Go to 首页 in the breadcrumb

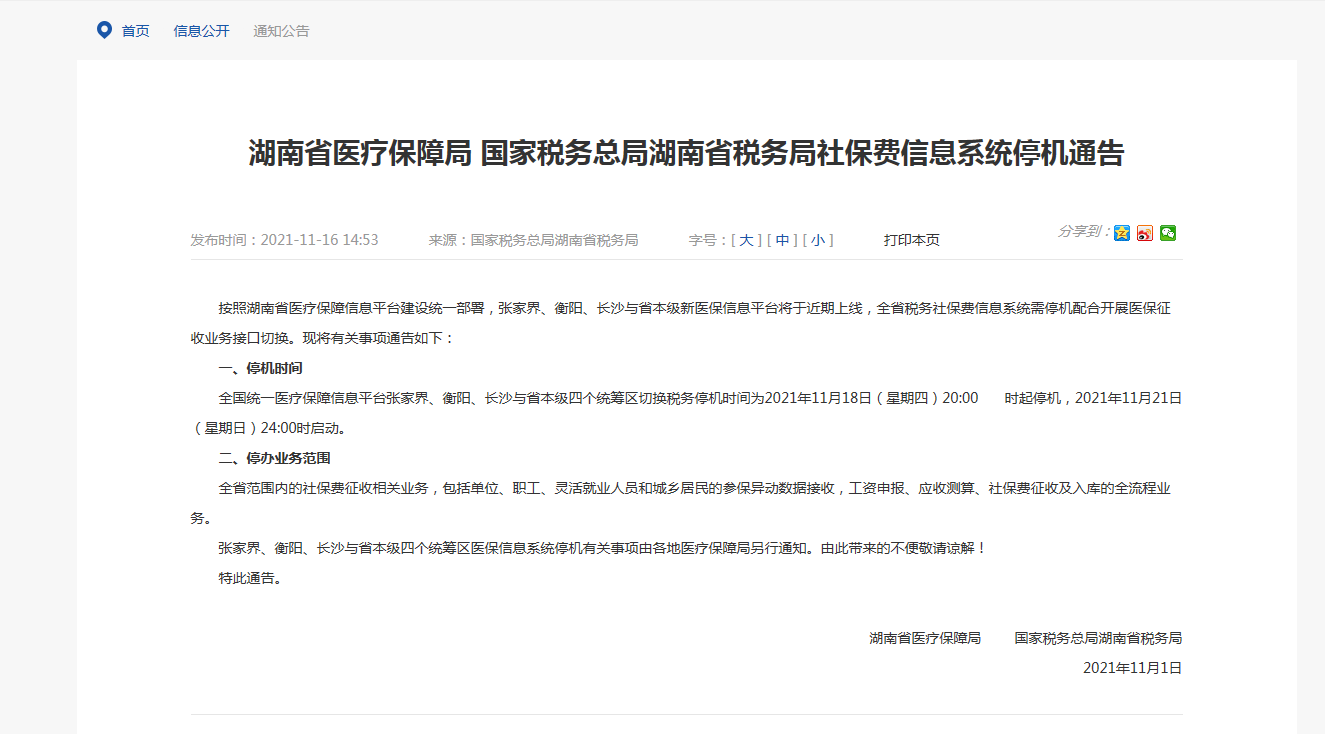(135, 31)
